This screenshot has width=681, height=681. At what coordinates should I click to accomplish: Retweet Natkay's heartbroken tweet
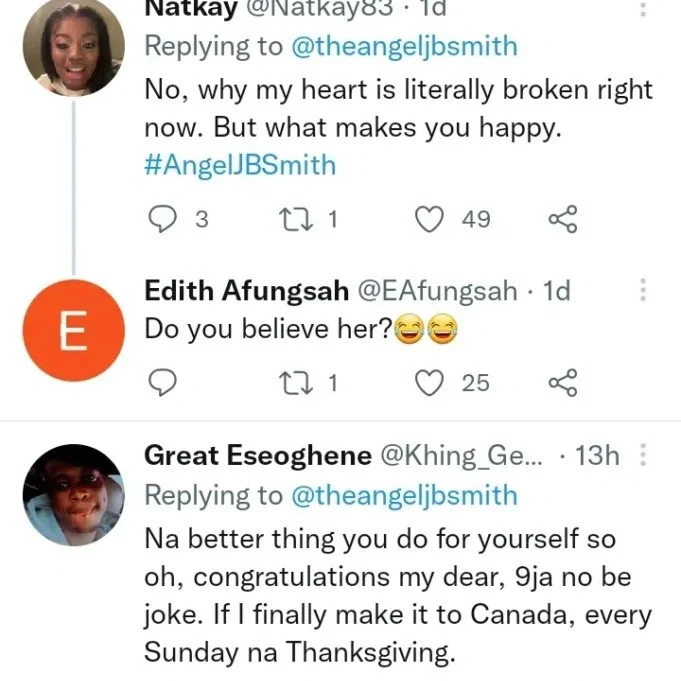tap(300, 219)
